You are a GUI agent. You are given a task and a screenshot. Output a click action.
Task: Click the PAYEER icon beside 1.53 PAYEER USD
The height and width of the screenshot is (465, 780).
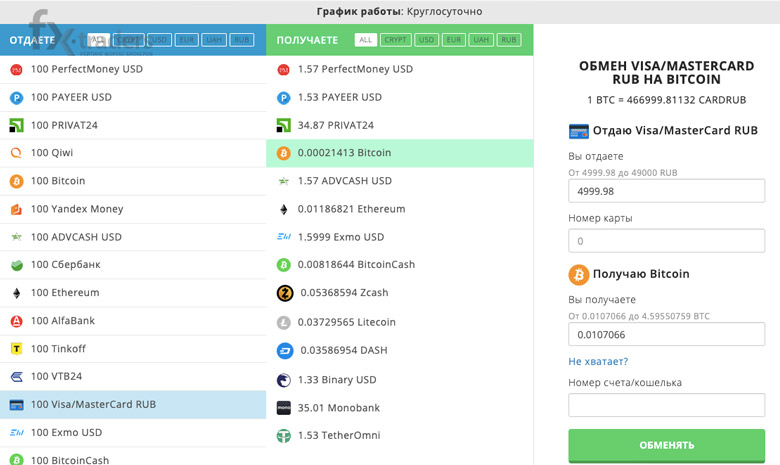click(x=284, y=97)
